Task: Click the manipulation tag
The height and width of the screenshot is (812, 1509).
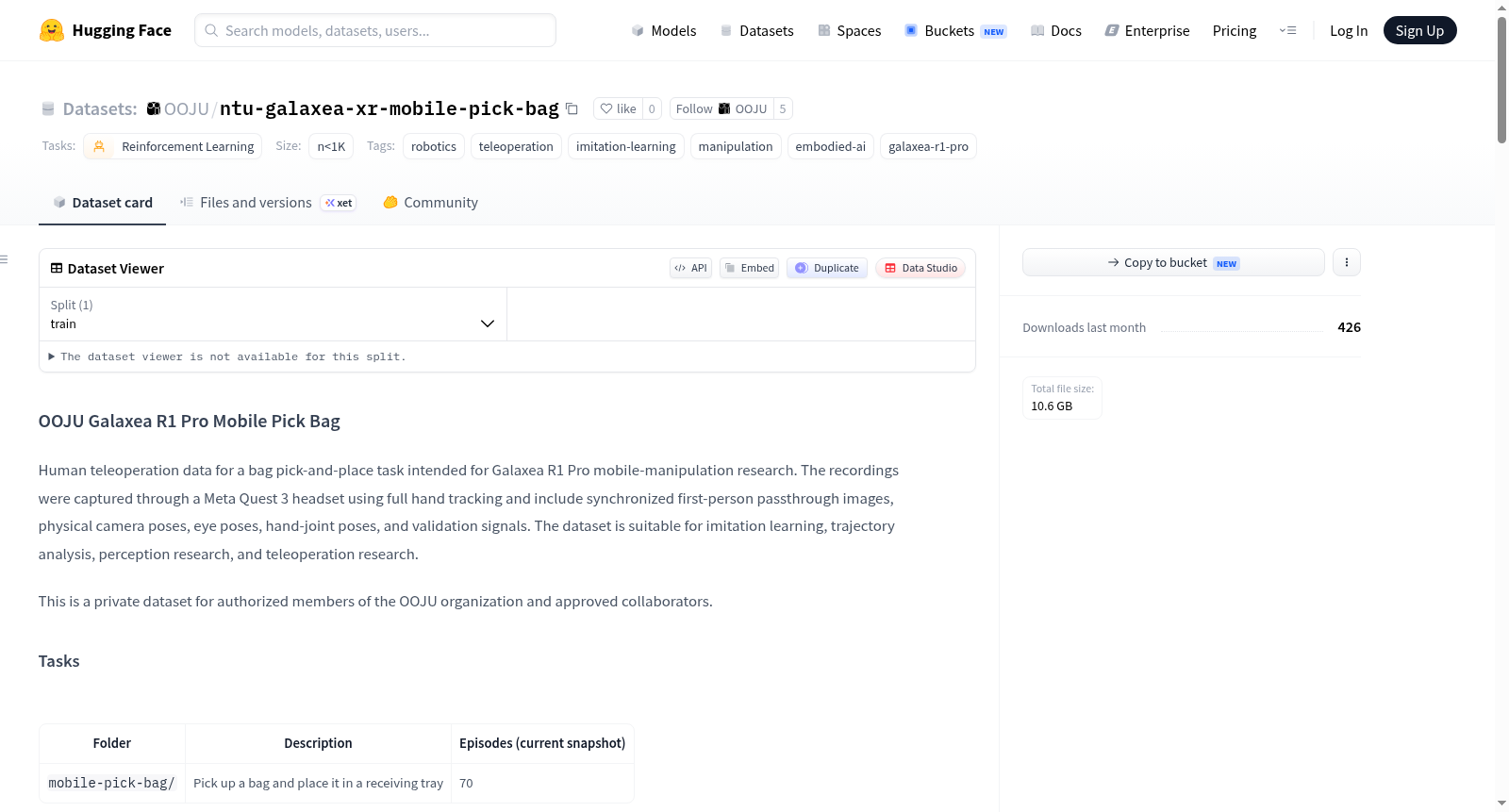Action: (x=736, y=146)
